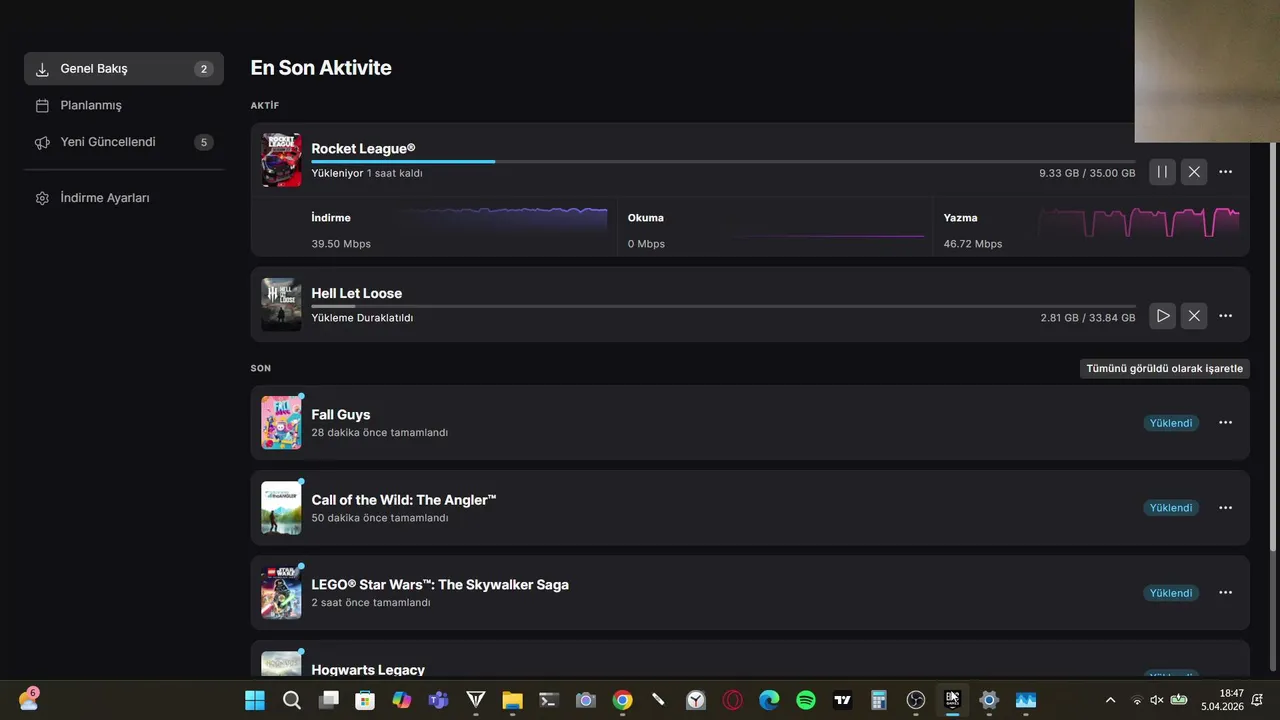The image size is (1280, 720).
Task: Open Microsoft Store from the taskbar
Action: pos(365,700)
